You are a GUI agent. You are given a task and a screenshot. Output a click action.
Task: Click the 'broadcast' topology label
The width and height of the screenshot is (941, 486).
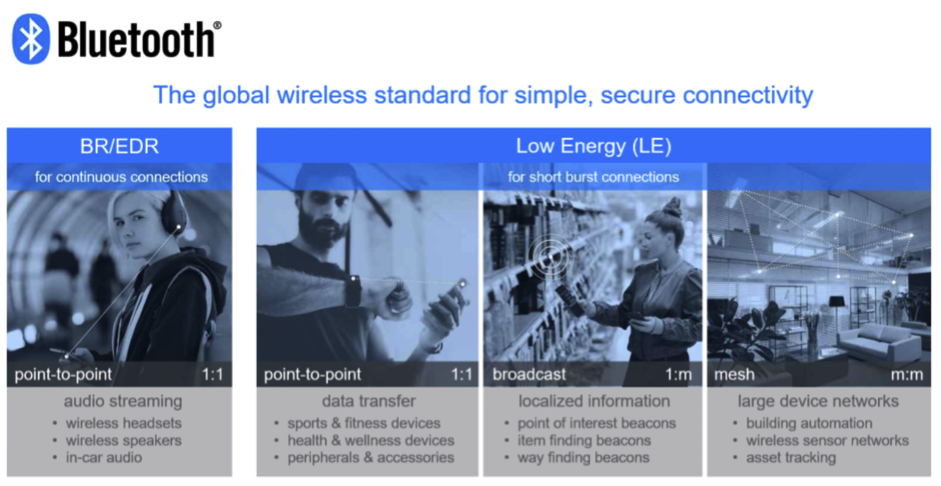[529, 375]
